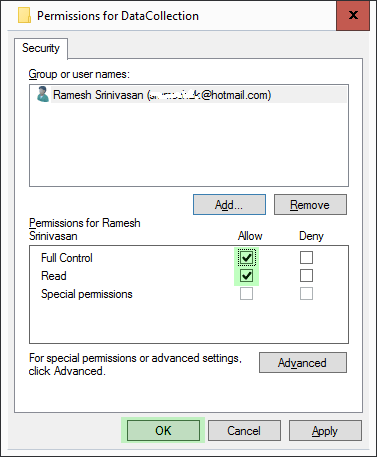Screen dimensions: 377x457
Task: Remove the selected user
Action: [x=310, y=205]
